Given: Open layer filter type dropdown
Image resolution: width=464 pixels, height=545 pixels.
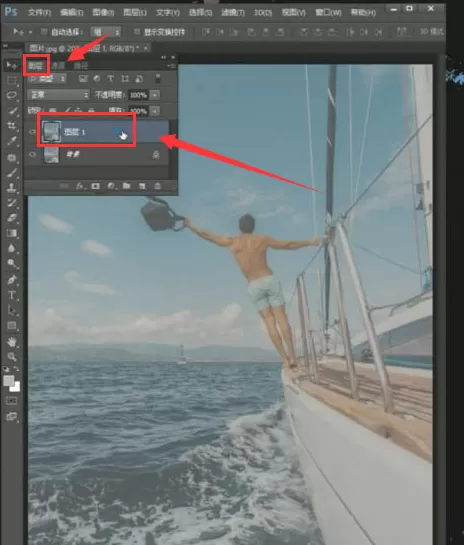Looking at the screenshot, I should pyautogui.click(x=47, y=79).
